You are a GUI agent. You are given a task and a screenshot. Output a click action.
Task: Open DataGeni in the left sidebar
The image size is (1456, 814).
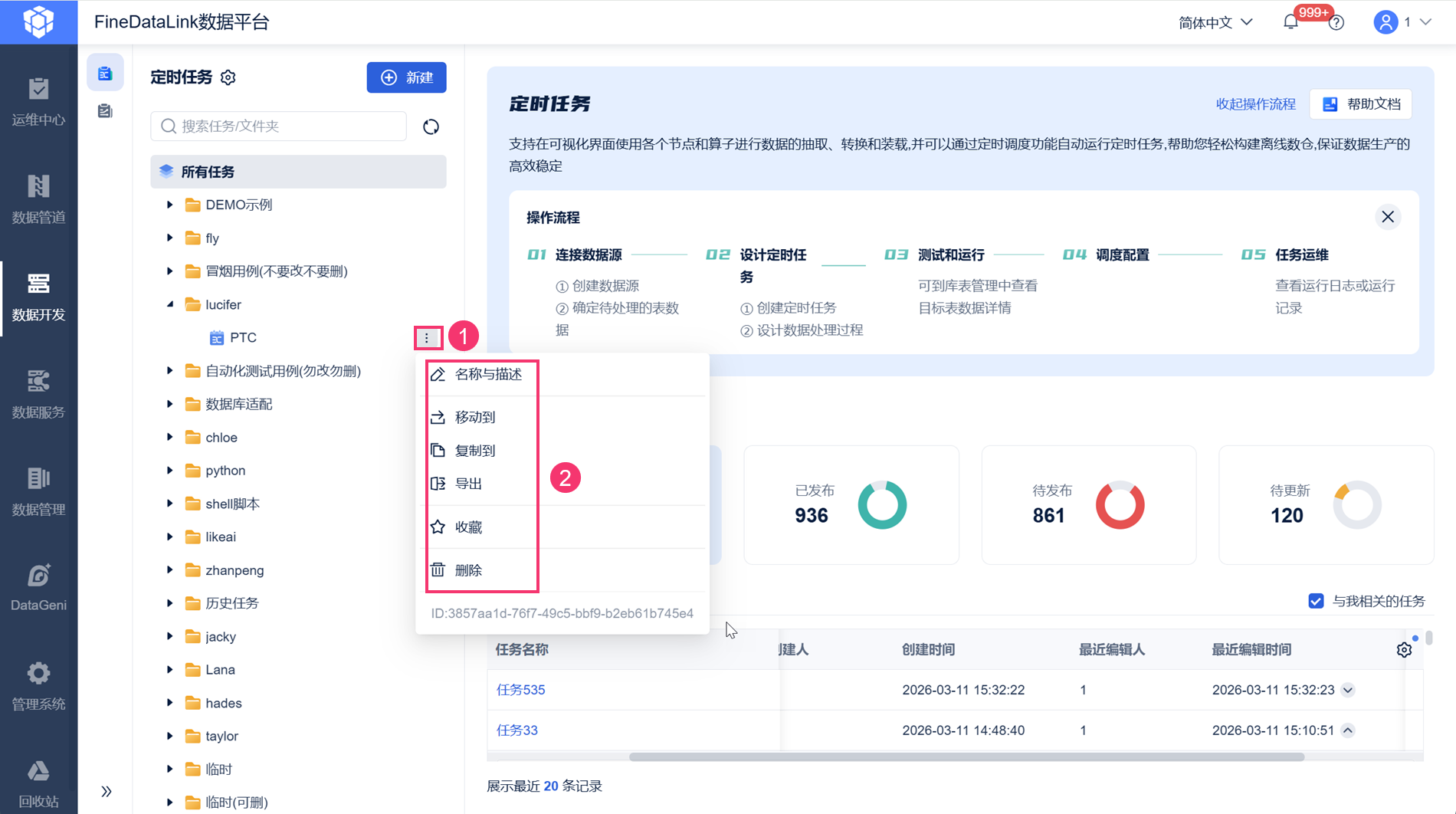[38, 588]
